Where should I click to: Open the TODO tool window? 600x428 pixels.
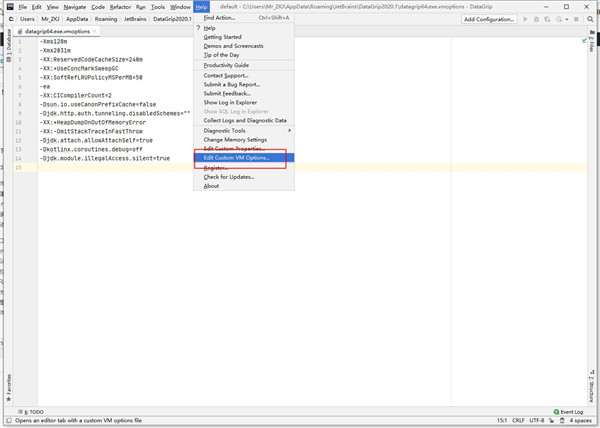coord(31,411)
